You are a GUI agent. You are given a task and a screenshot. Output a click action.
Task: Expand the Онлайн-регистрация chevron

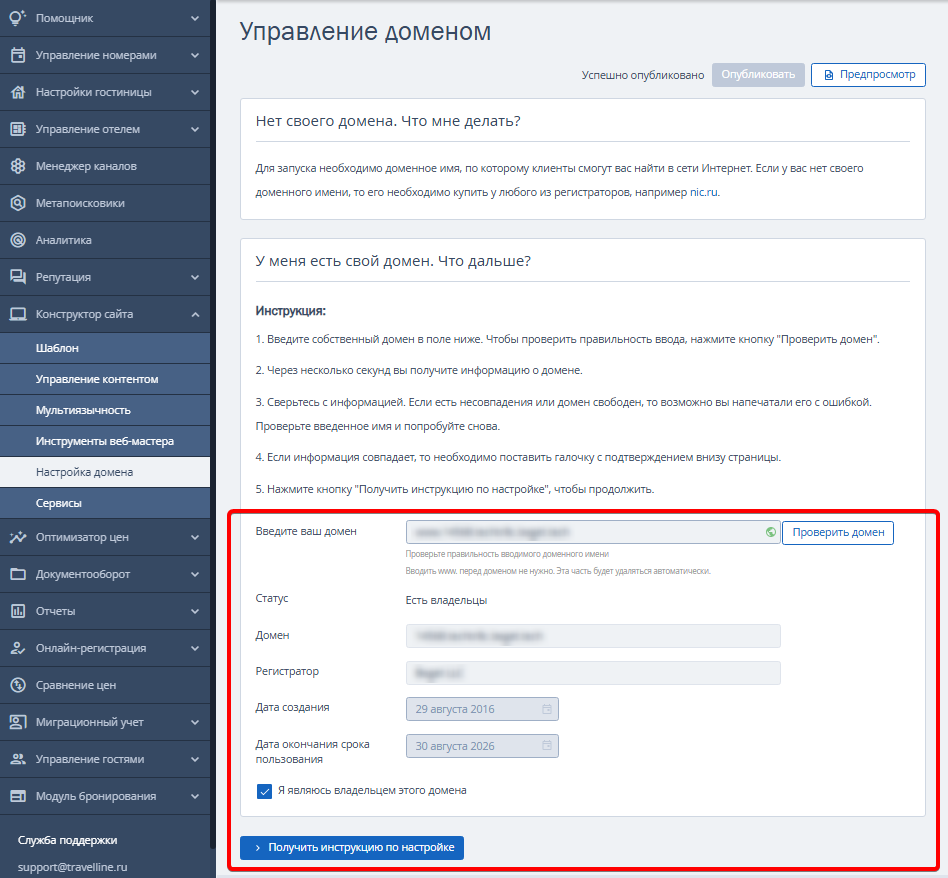pyautogui.click(x=195, y=648)
